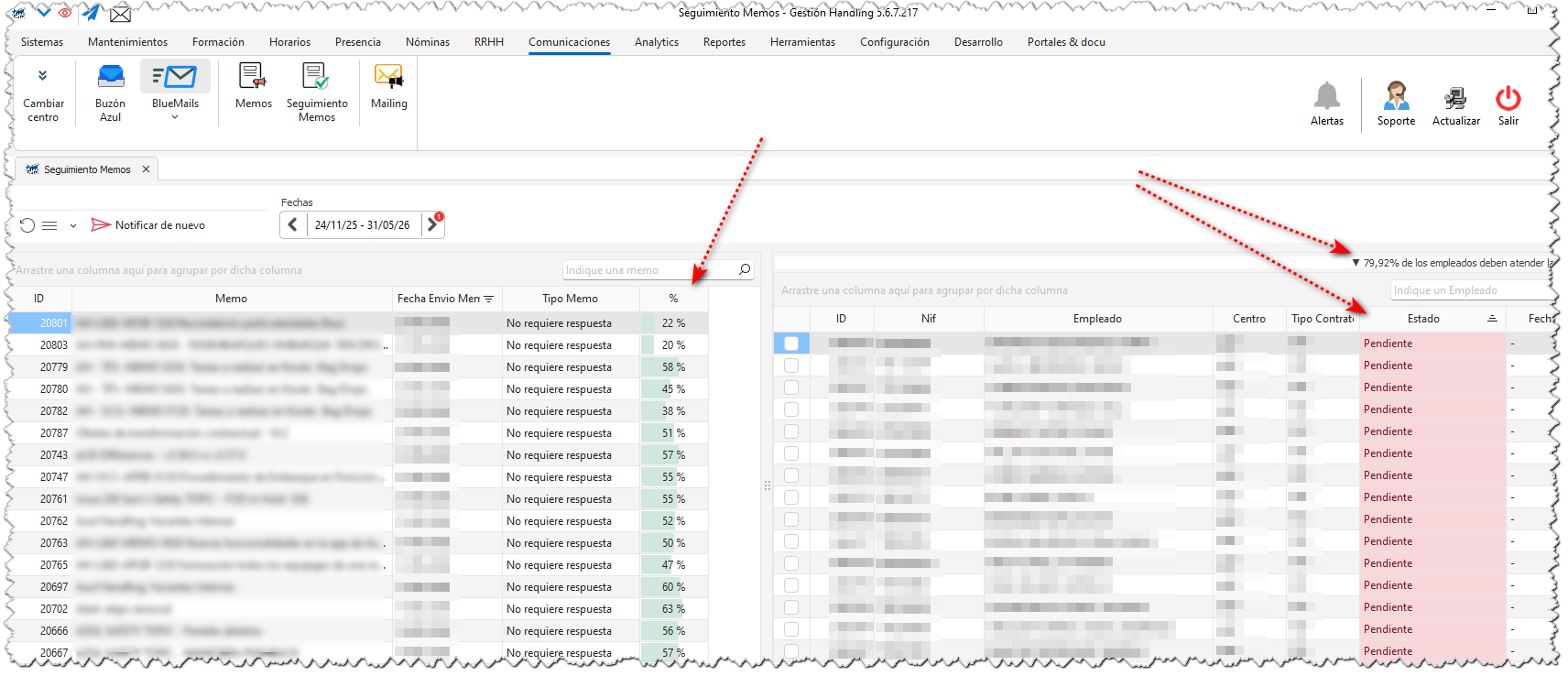
Task: Tick the checkbox of the first employee row
Action: [791, 343]
